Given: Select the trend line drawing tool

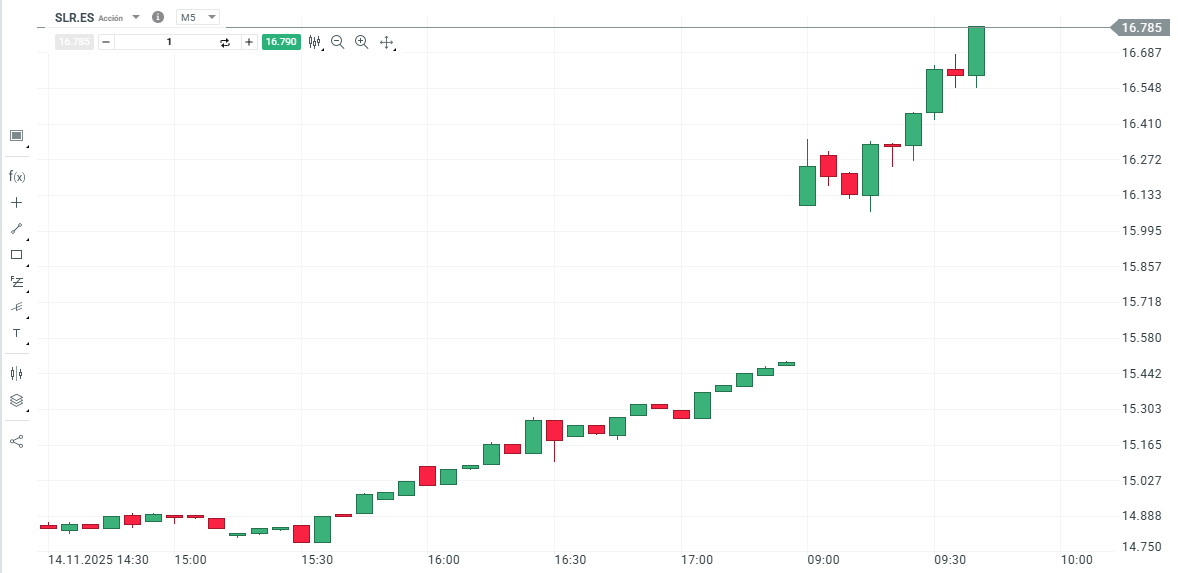Looking at the screenshot, I should point(16,228).
